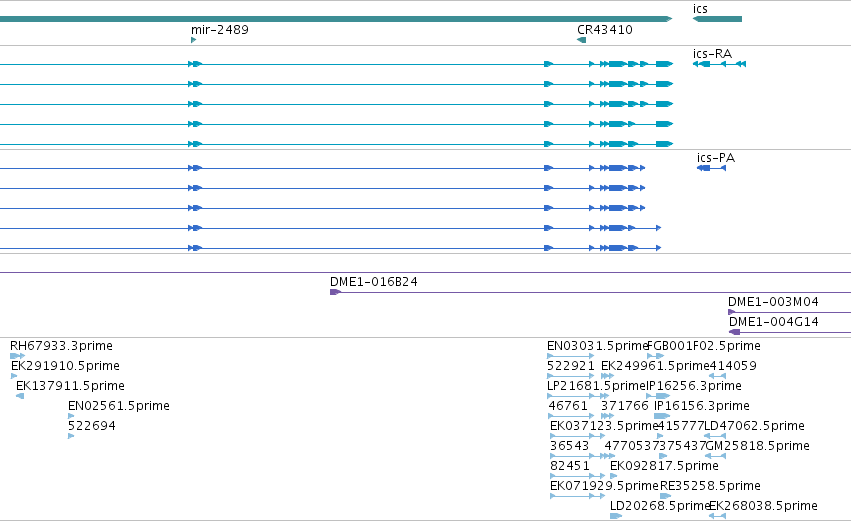
Task: Open EST EN02561.5prime
Action: (x=119, y=406)
